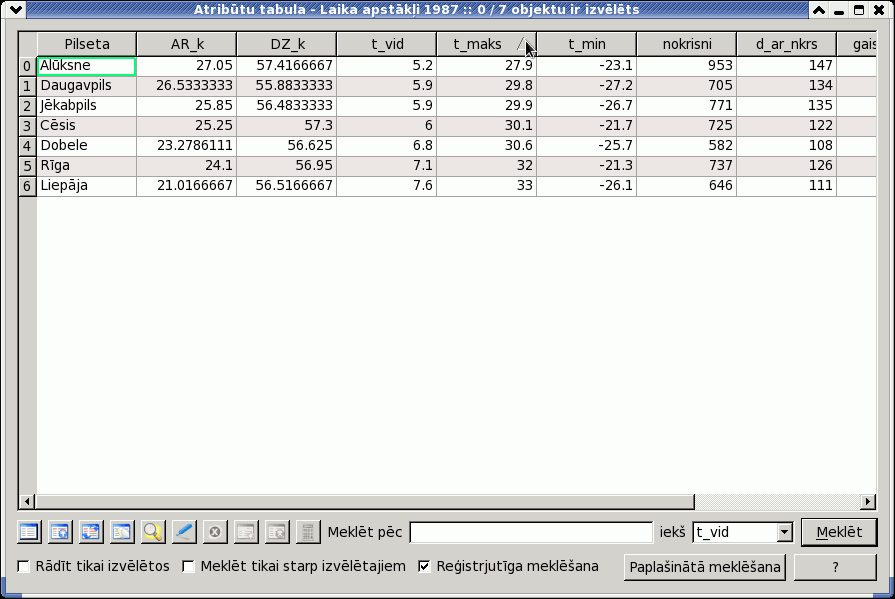Select row 4 via its row header

[x=27, y=146]
